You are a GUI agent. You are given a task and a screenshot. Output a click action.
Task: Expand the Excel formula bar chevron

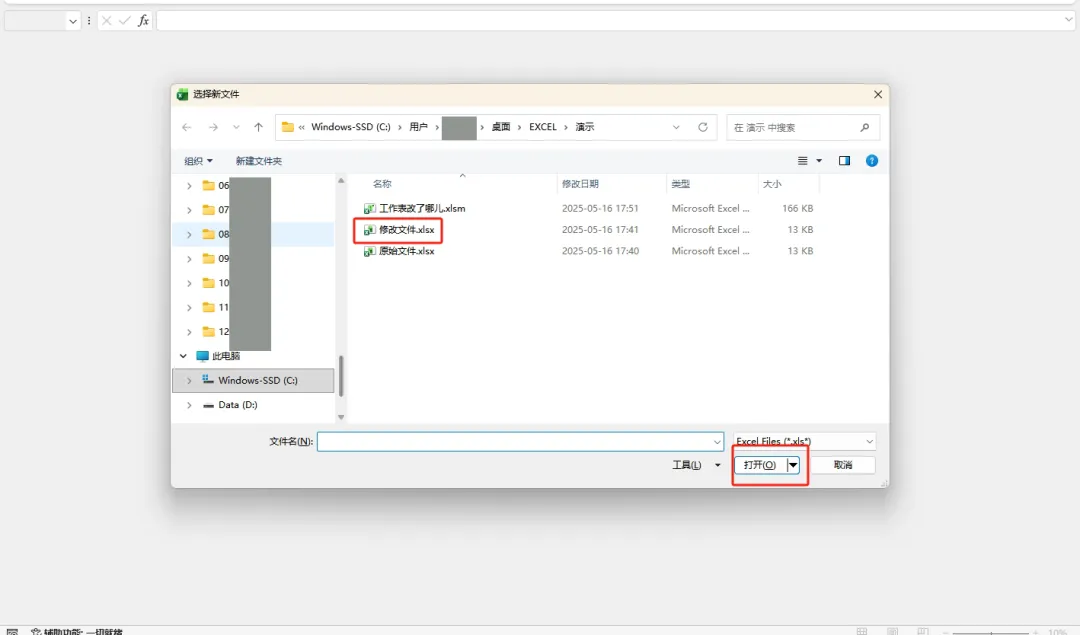[x=1068, y=21]
